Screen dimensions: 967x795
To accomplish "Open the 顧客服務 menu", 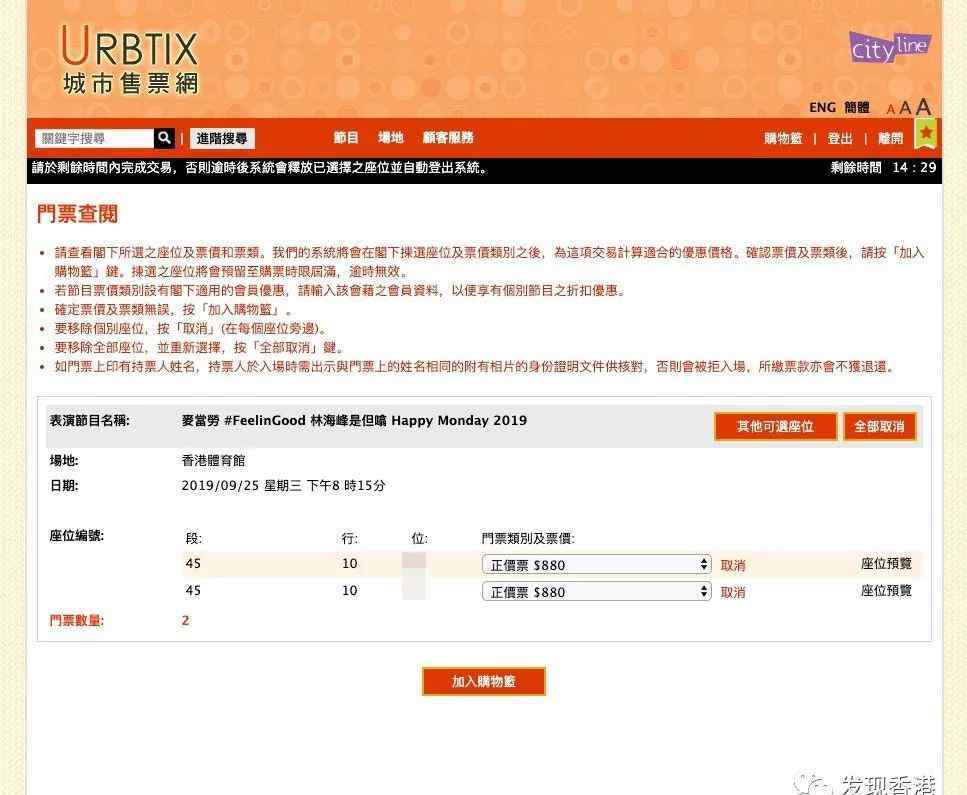I will tap(448, 138).
